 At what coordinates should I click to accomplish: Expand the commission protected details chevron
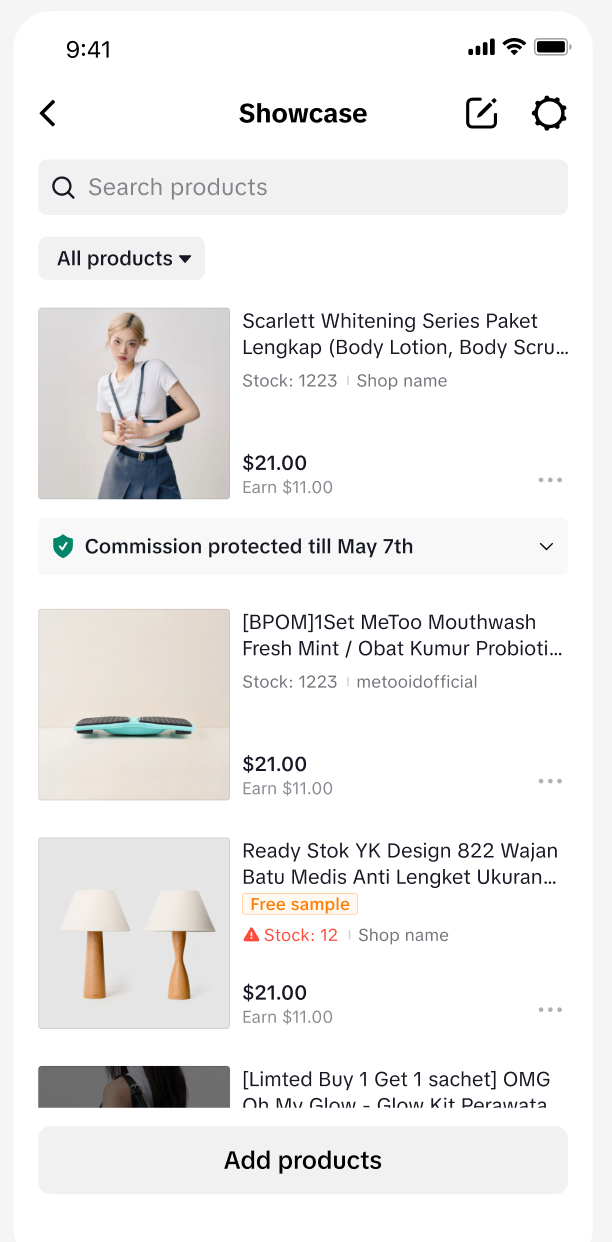coord(546,546)
